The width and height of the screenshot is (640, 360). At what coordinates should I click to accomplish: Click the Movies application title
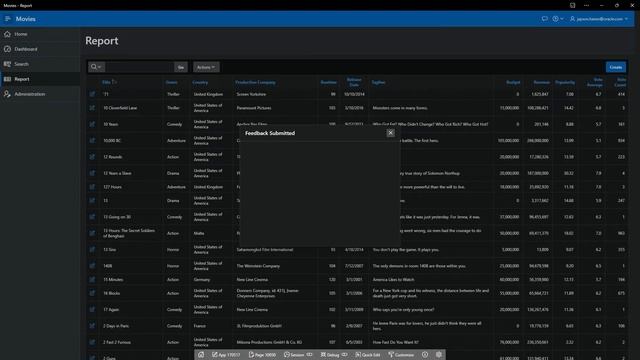(25, 19)
